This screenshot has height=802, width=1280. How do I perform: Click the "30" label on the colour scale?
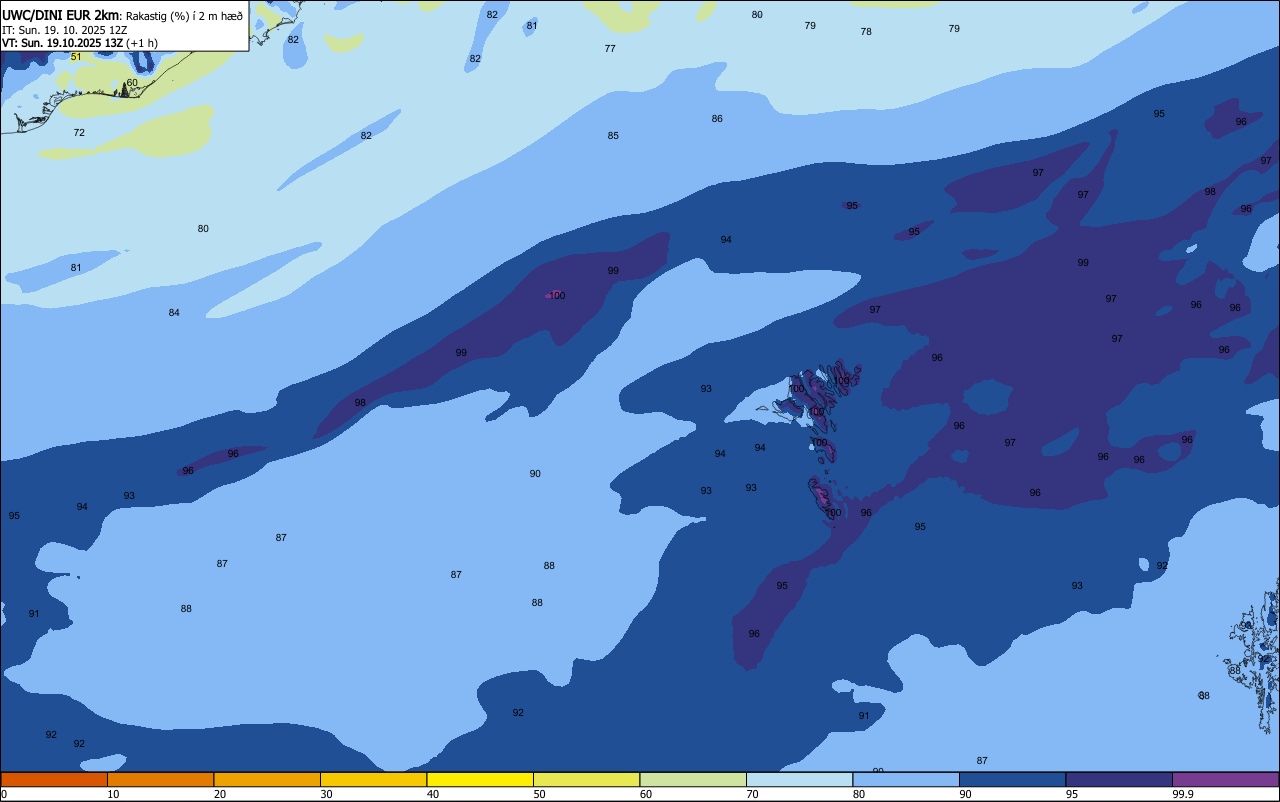coord(326,794)
